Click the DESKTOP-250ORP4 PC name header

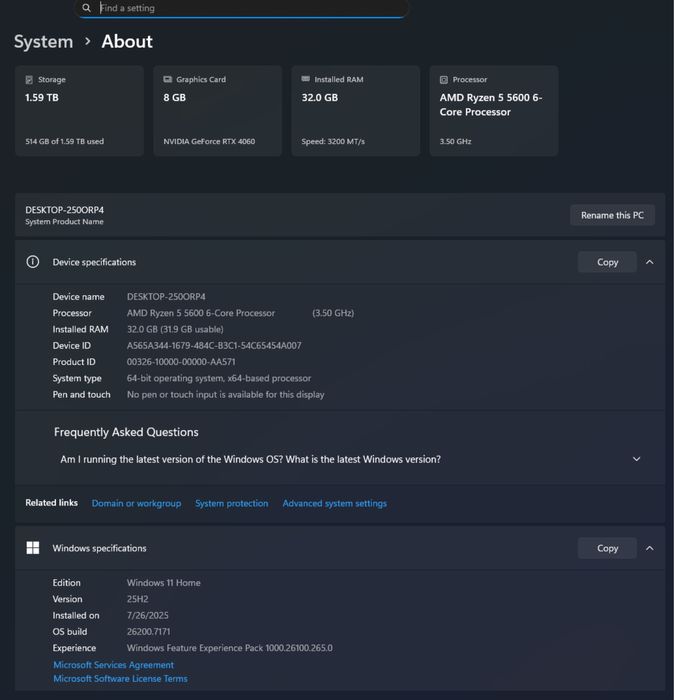pos(65,210)
